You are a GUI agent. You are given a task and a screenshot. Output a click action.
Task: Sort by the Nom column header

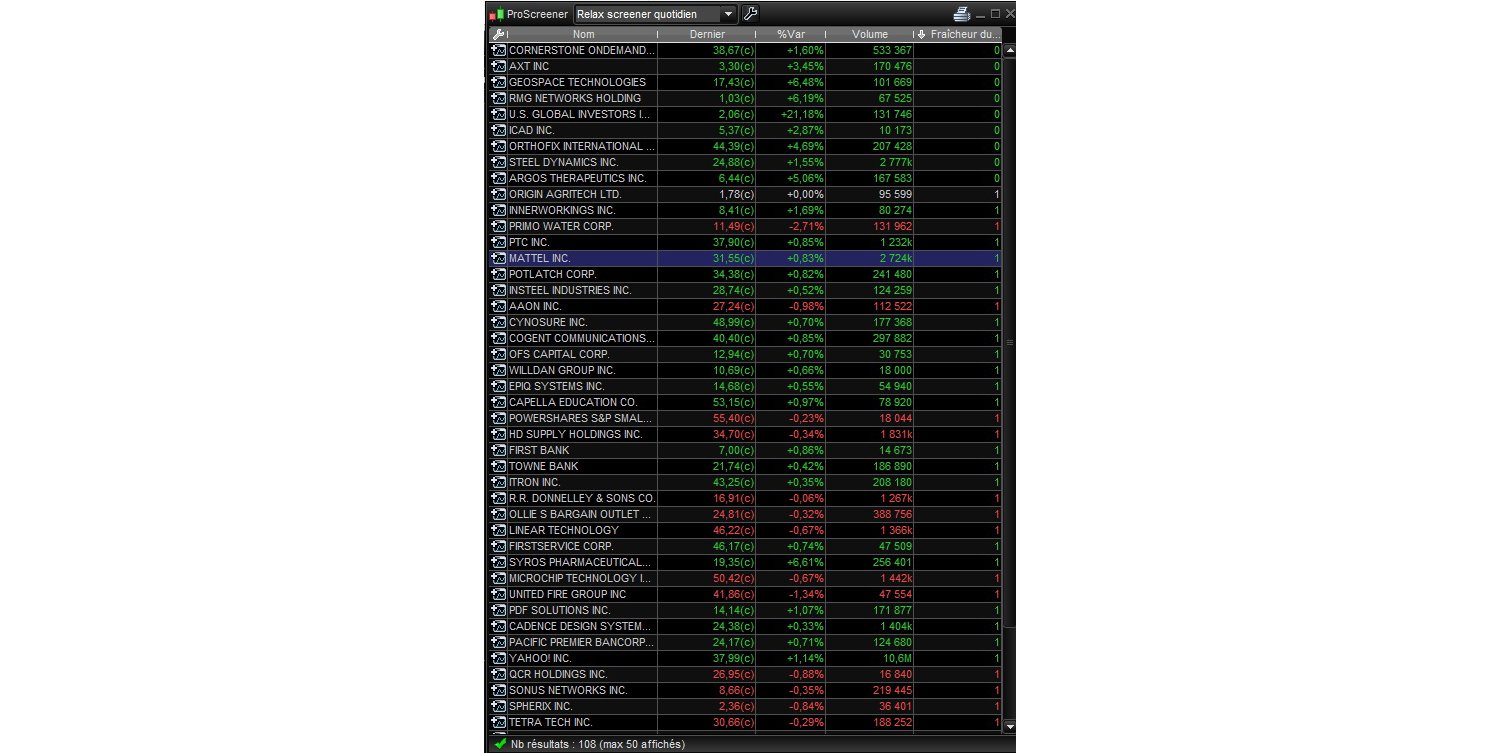coord(583,34)
